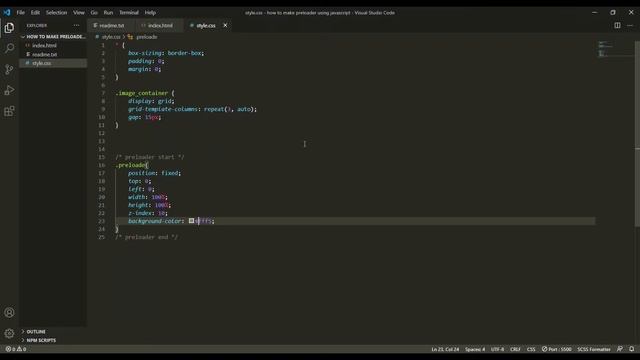Click the VS Code logo icon
The image size is (640, 360).
click(7, 12)
